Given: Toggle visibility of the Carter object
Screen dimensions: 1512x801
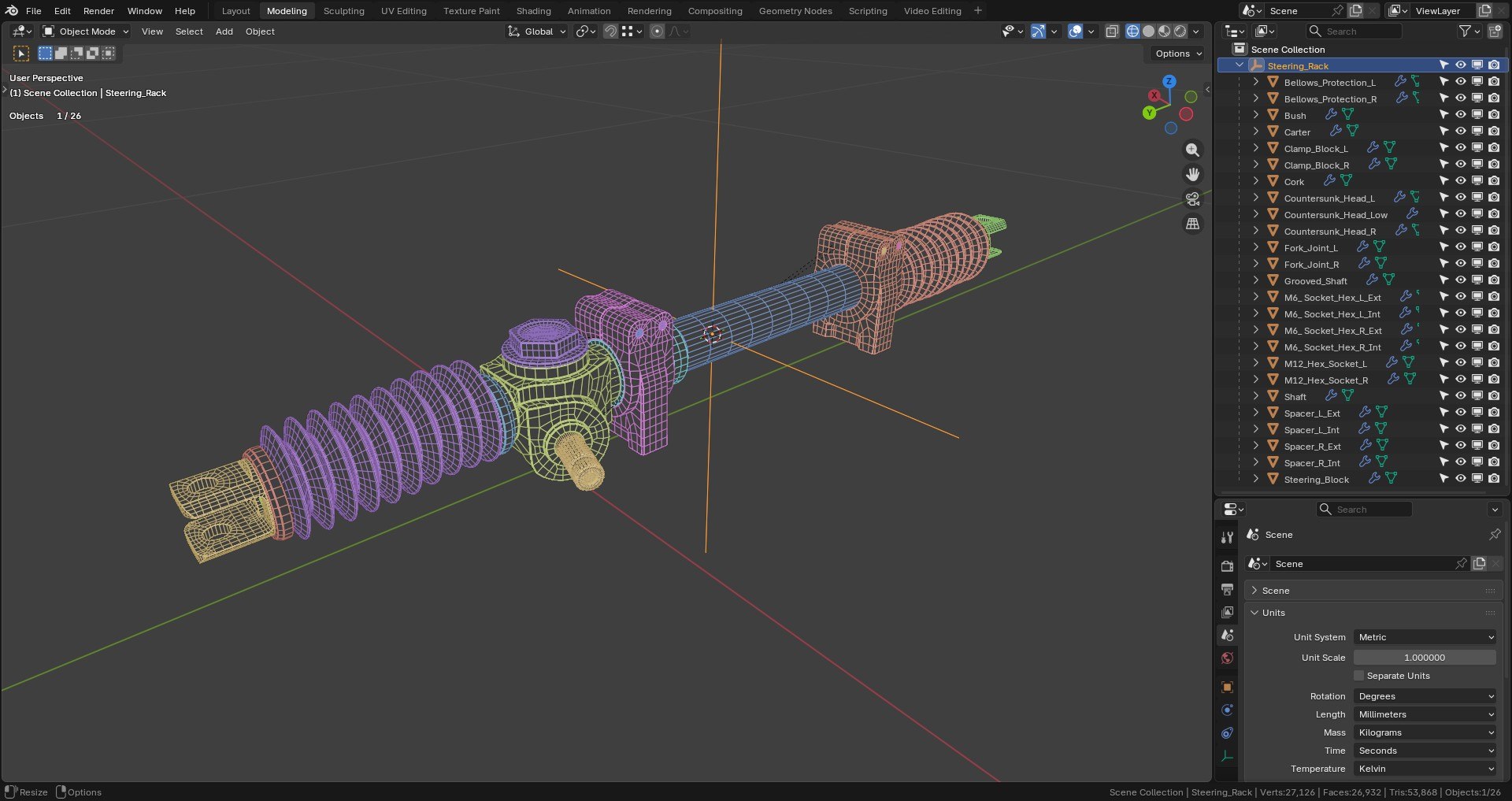Looking at the screenshot, I should click(1460, 132).
